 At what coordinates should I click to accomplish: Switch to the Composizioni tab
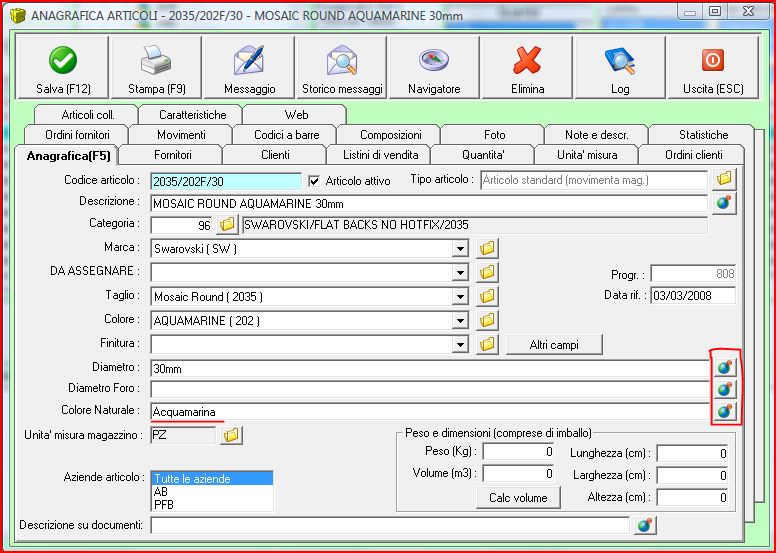pos(390,135)
